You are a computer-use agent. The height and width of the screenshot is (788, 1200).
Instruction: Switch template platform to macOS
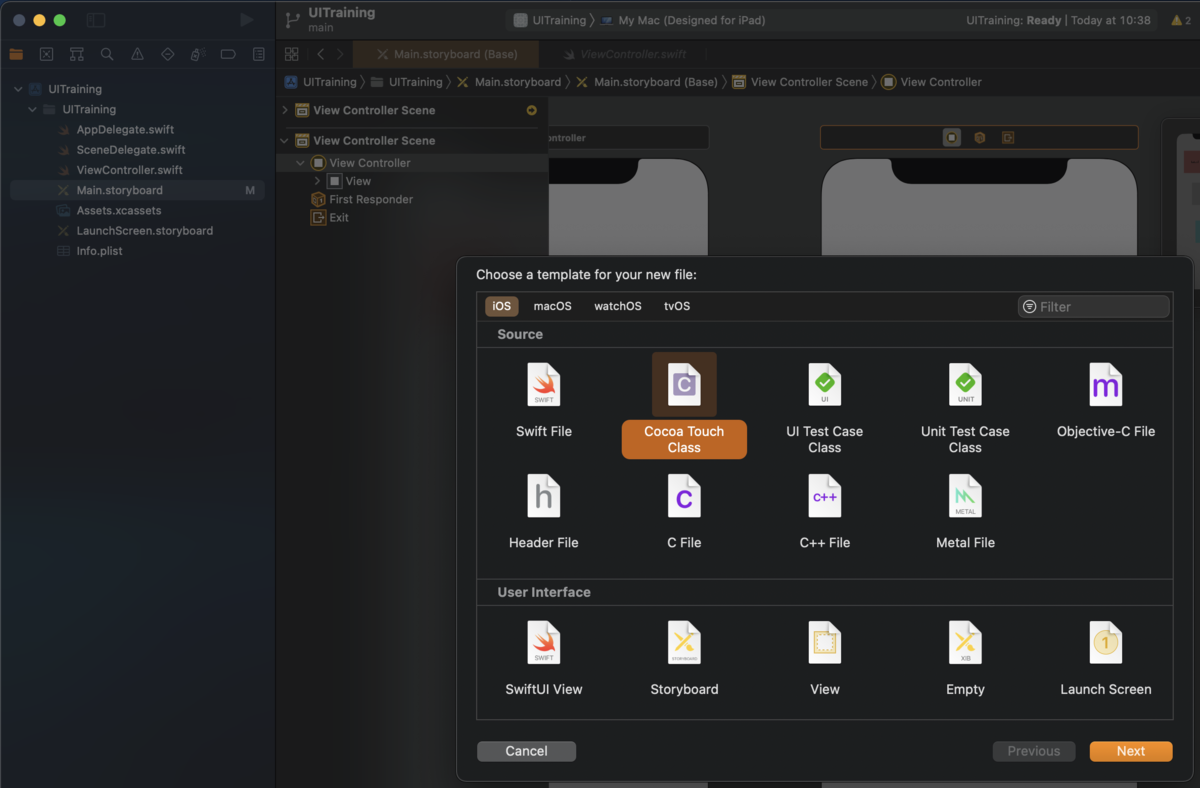click(x=553, y=306)
